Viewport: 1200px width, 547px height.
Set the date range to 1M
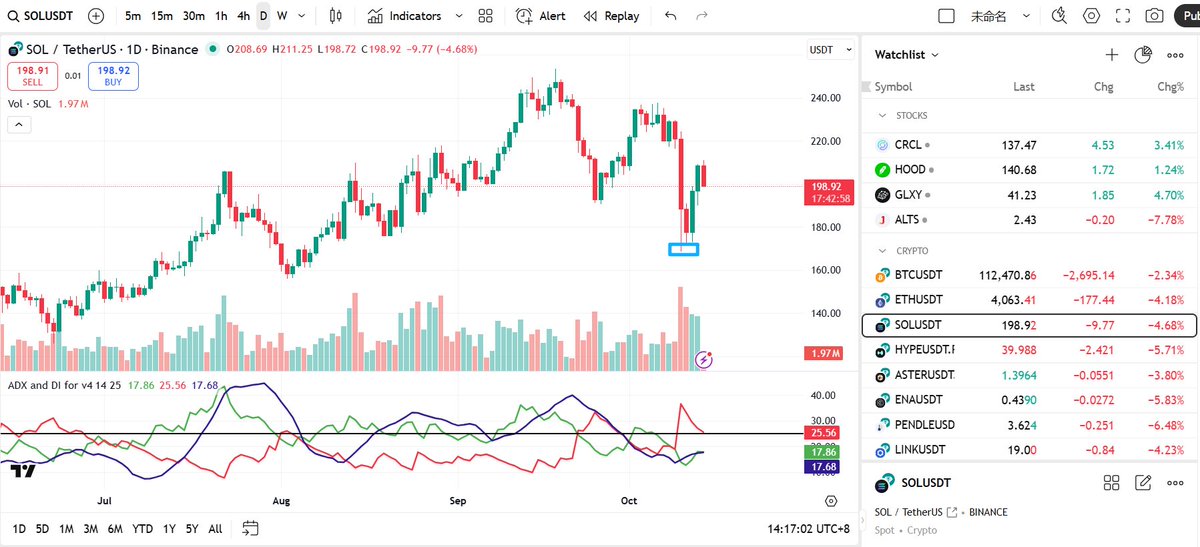click(x=66, y=528)
